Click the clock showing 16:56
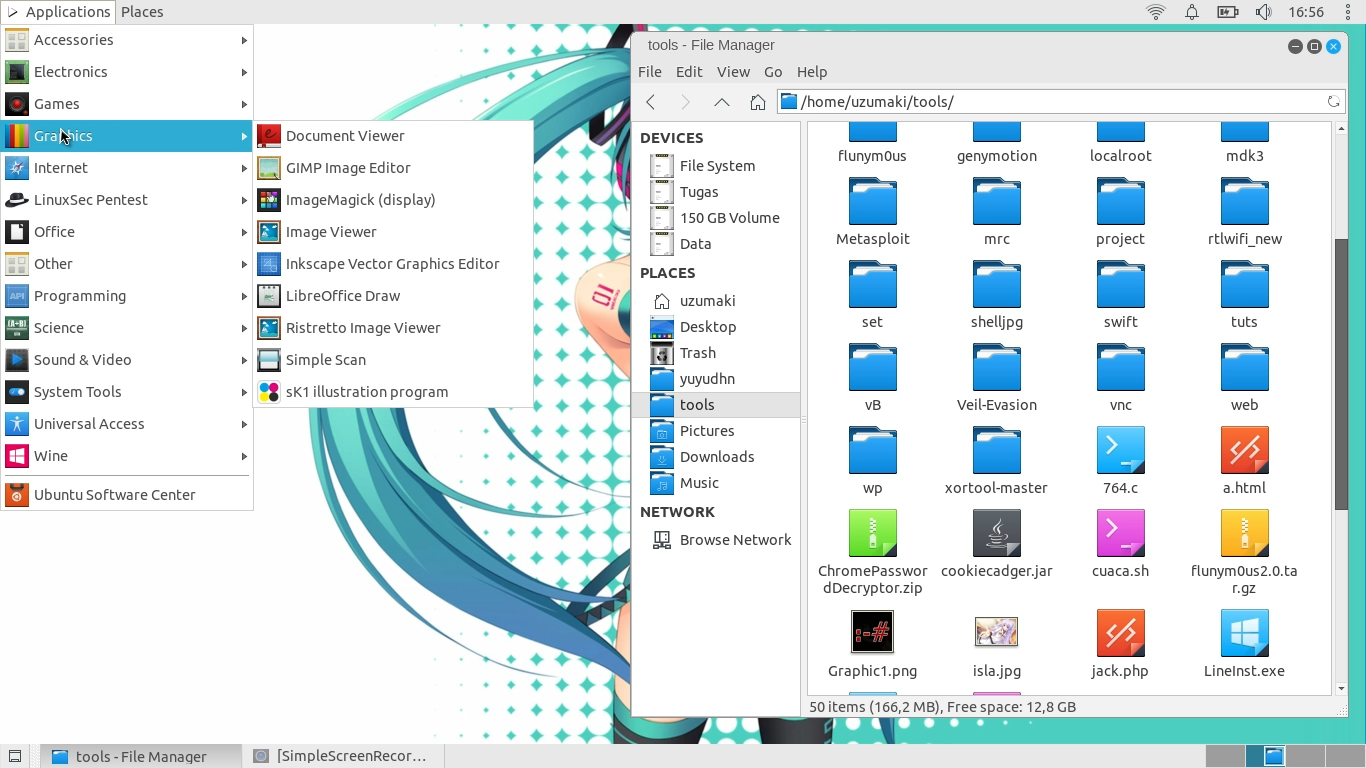The image size is (1366, 768). (1306, 12)
